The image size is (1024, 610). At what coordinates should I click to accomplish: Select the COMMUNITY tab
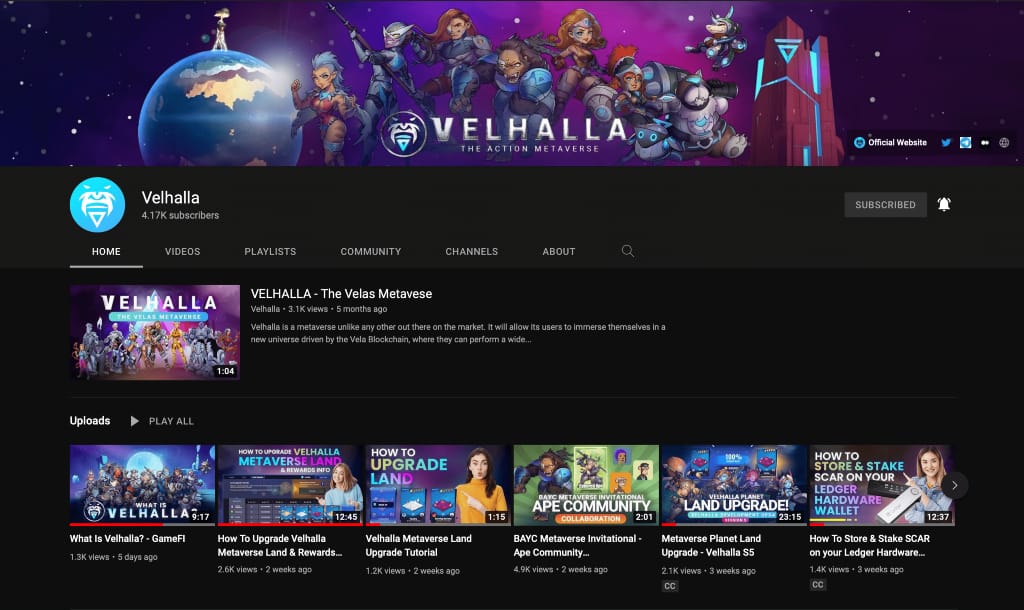(371, 251)
